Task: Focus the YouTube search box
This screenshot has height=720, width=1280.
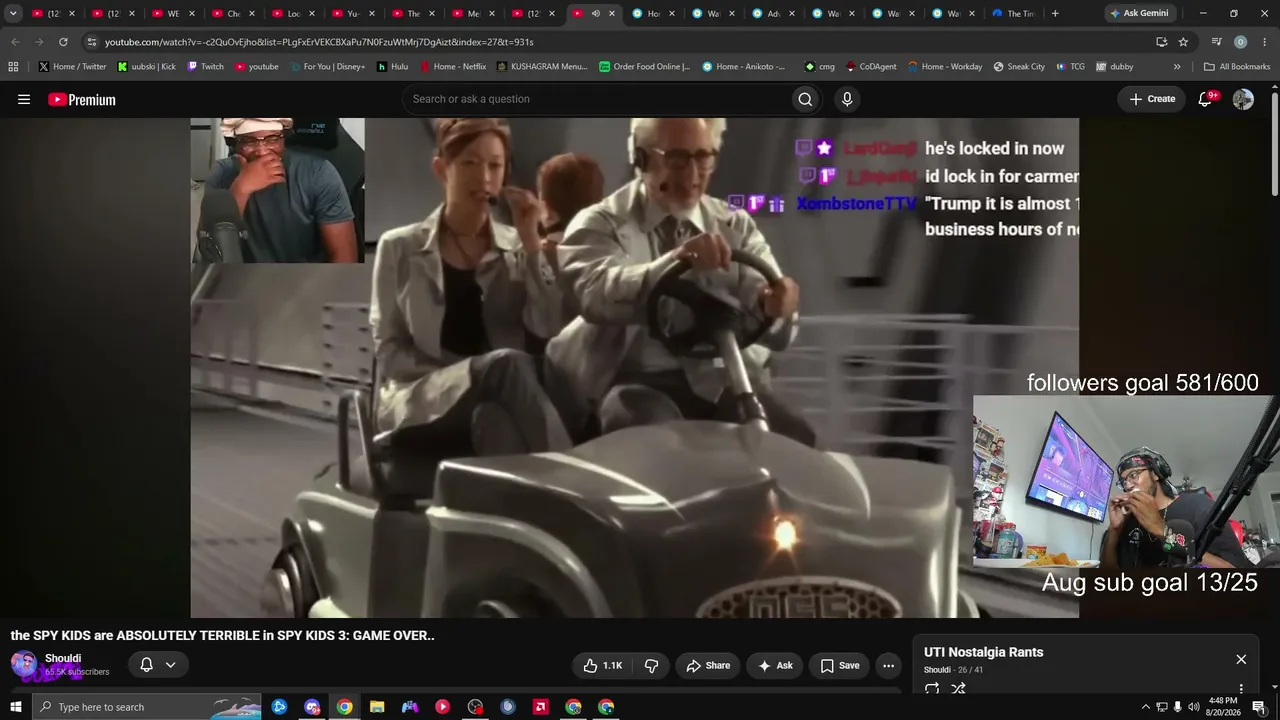Action: click(595, 99)
